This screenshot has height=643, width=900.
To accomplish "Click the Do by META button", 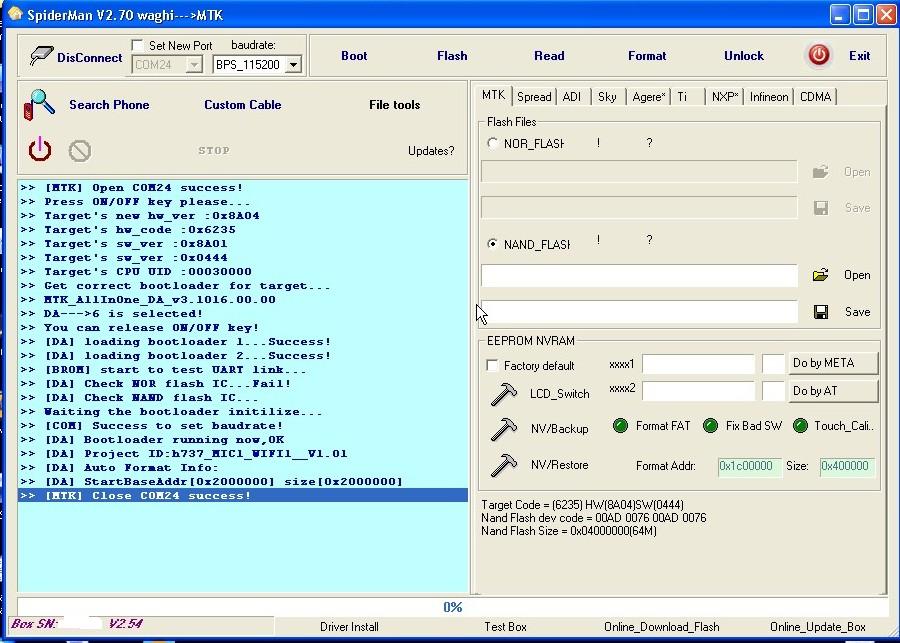I will click(833, 363).
